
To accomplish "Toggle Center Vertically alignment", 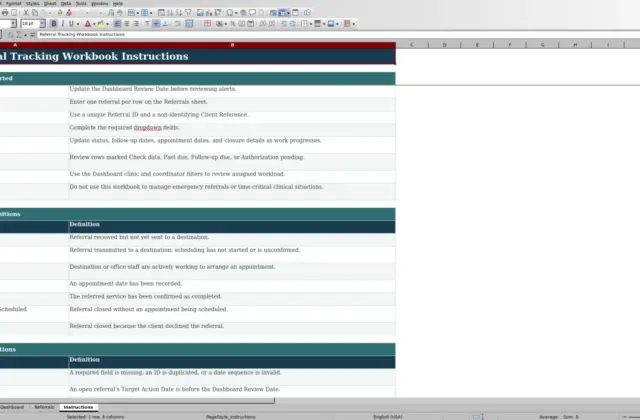I will click(156, 24).
